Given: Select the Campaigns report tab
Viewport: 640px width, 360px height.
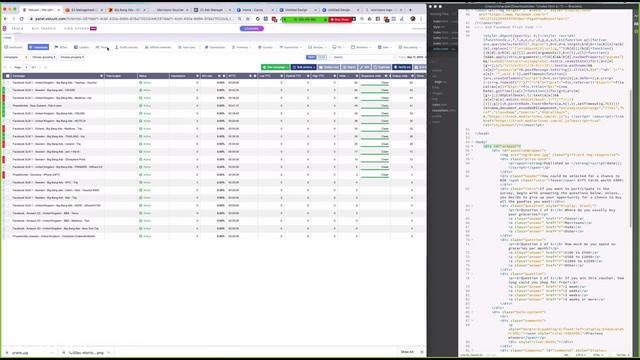Looking at the screenshot, I should 38,47.
